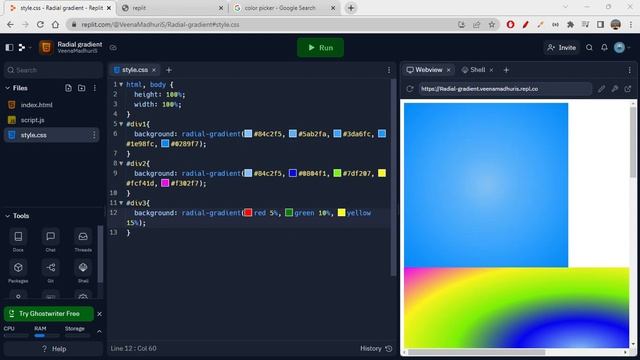The image size is (640, 360).
Task: Click the Invite button
Action: [562, 48]
